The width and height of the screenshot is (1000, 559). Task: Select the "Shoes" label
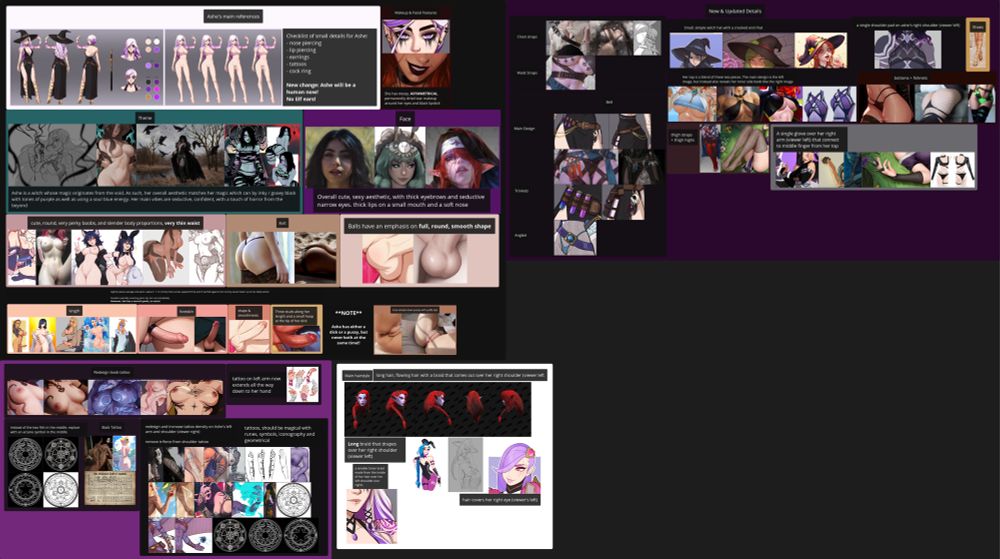pyautogui.click(x=977, y=27)
